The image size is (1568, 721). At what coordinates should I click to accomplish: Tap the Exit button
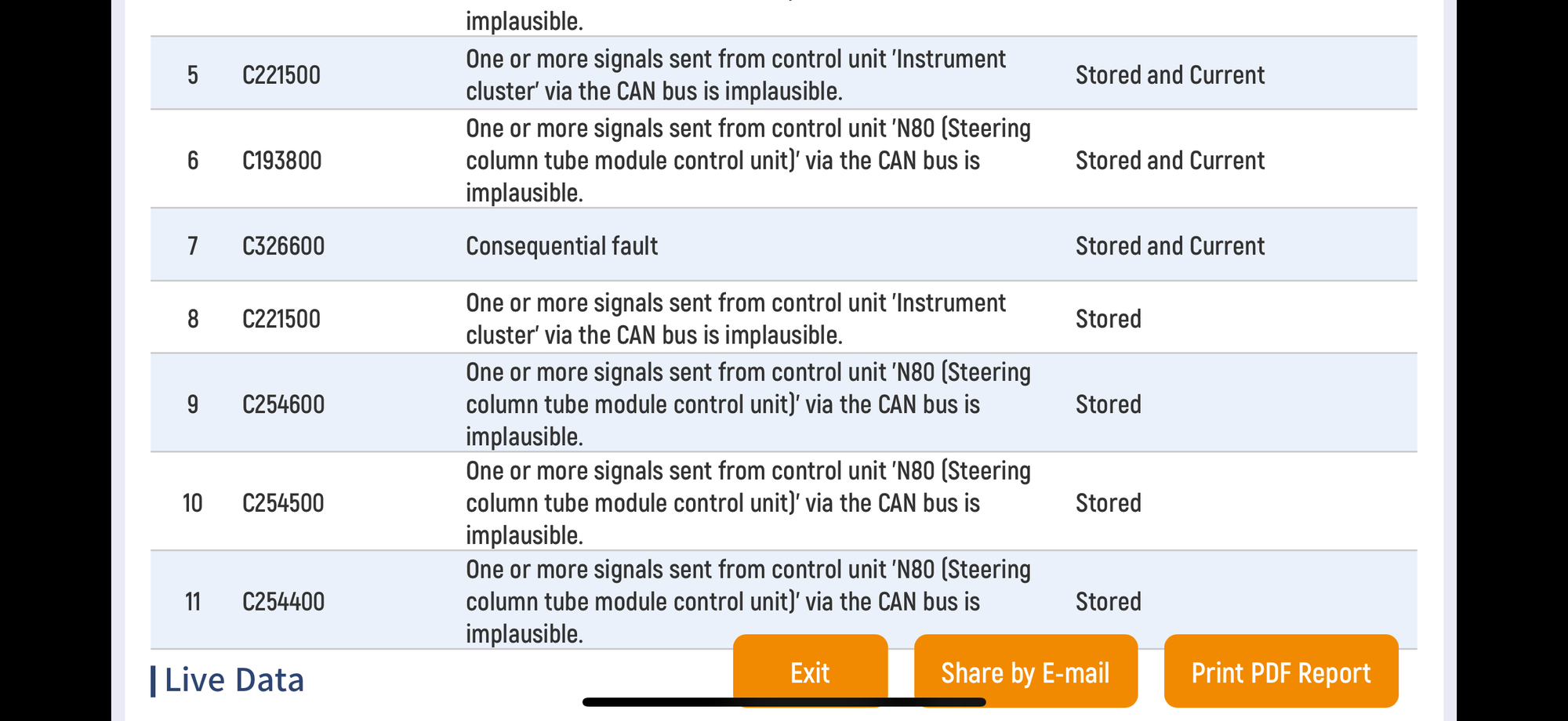point(810,672)
